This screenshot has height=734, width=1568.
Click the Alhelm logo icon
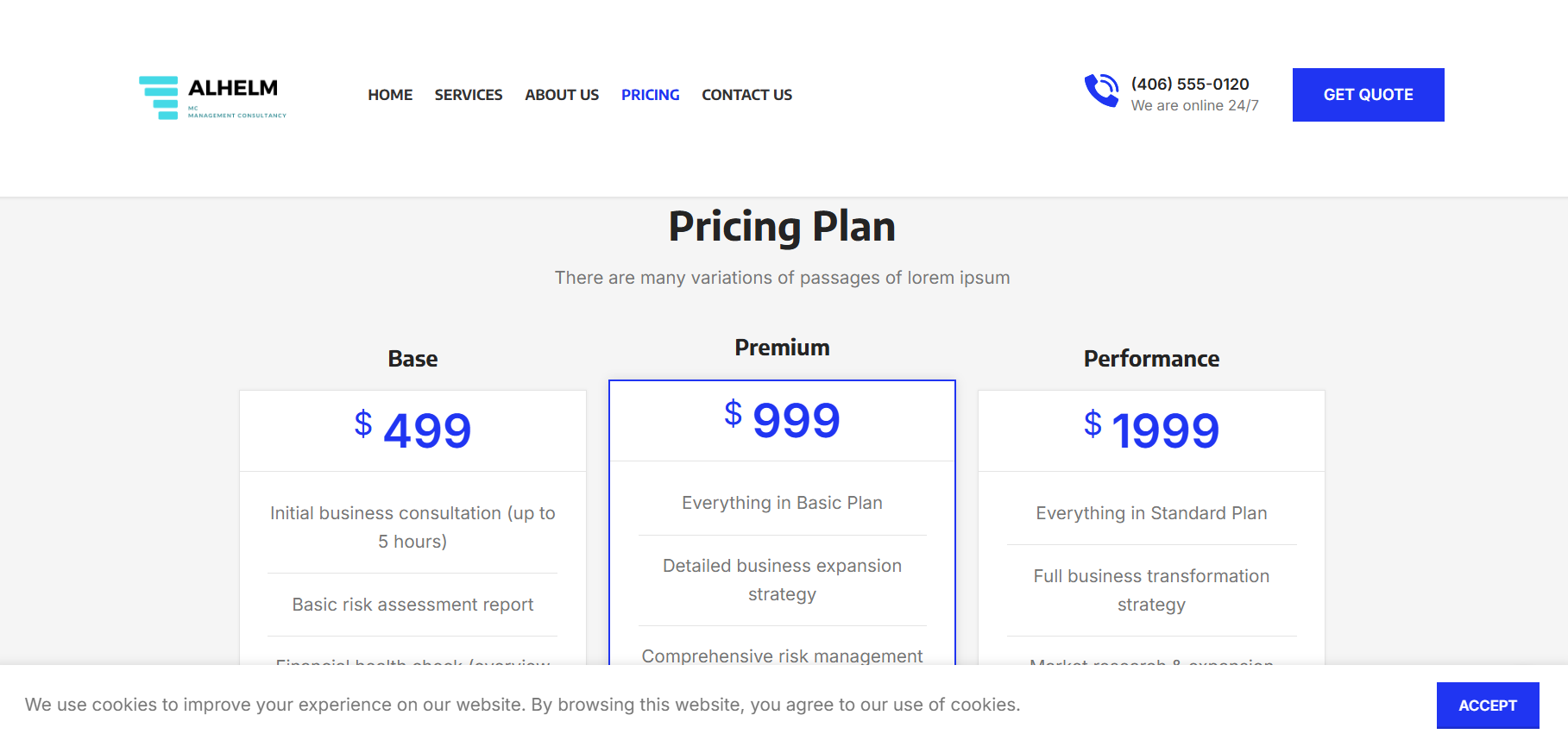(x=159, y=97)
